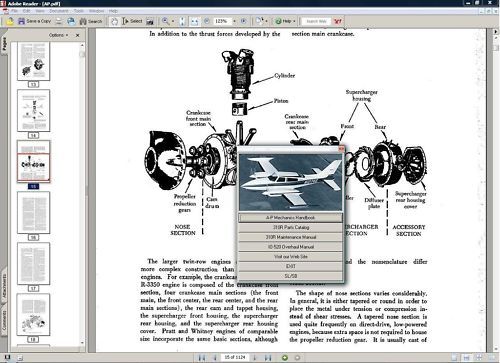Viewport: 500px width, 363px height.
Task: Click the page number field 15 of 1124
Action: click(x=235, y=357)
